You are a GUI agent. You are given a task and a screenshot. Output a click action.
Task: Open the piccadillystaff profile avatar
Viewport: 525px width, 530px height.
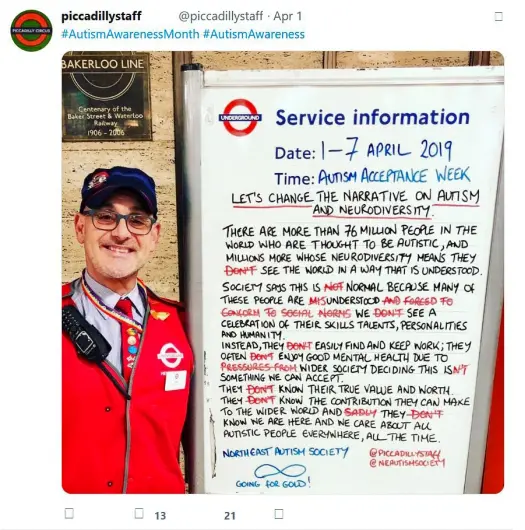[x=31, y=30]
